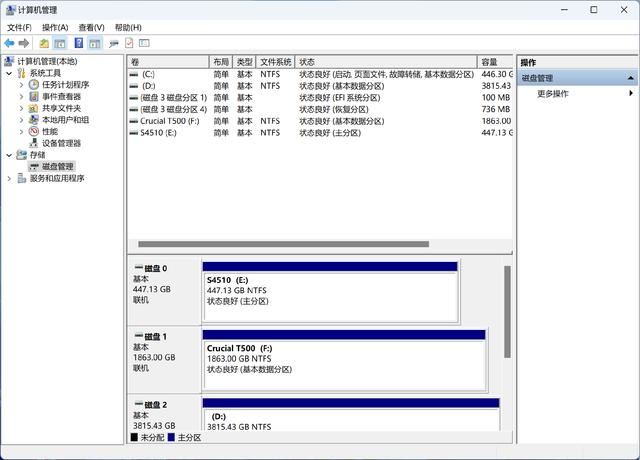Open 任务计划程序 in the tree
The height and width of the screenshot is (460, 640).
coord(65,85)
